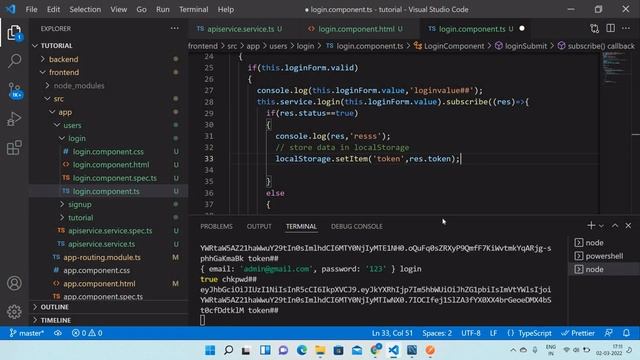Viewport: 640px width, 360px height.
Task: Open app.component.html in explorer
Action: coord(99,284)
